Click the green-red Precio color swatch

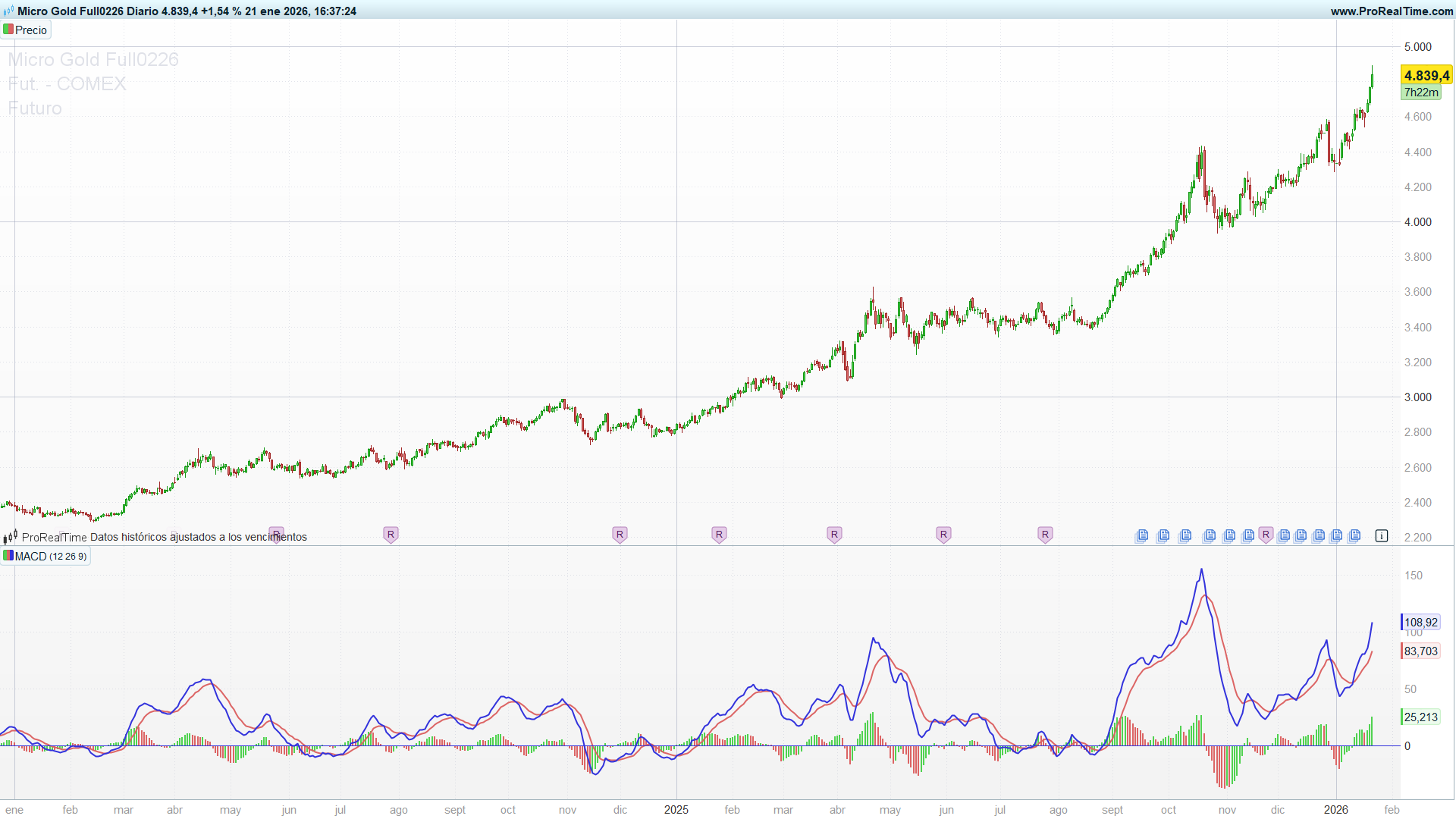tap(8, 30)
